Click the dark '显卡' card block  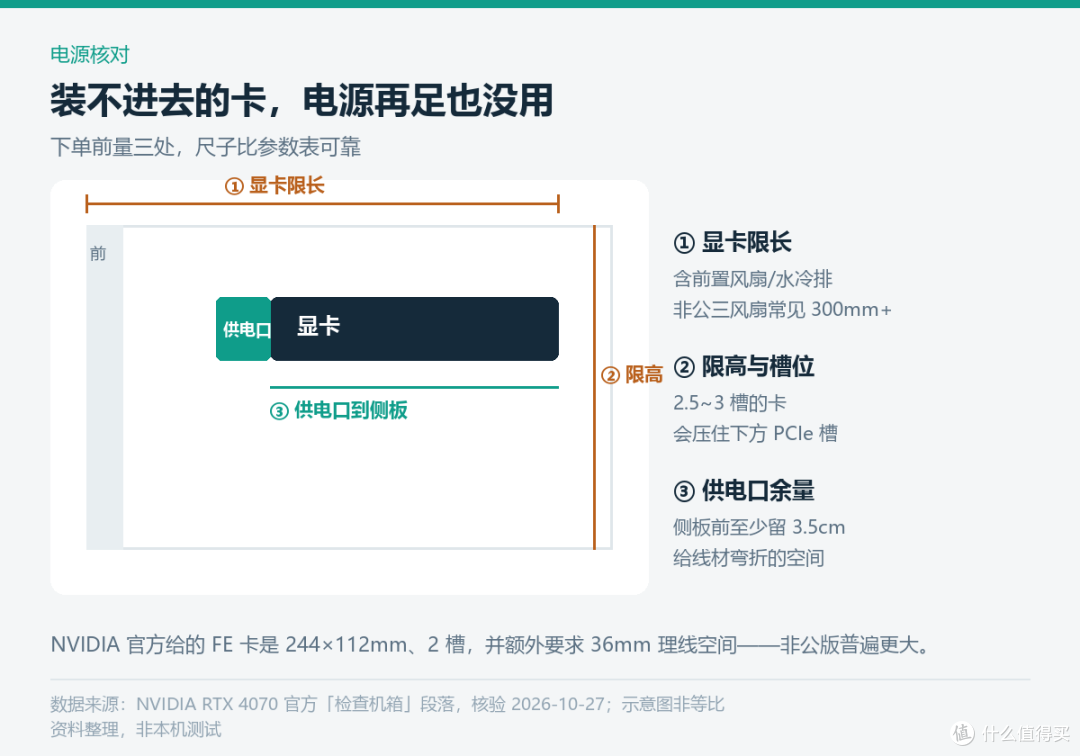[x=415, y=329]
